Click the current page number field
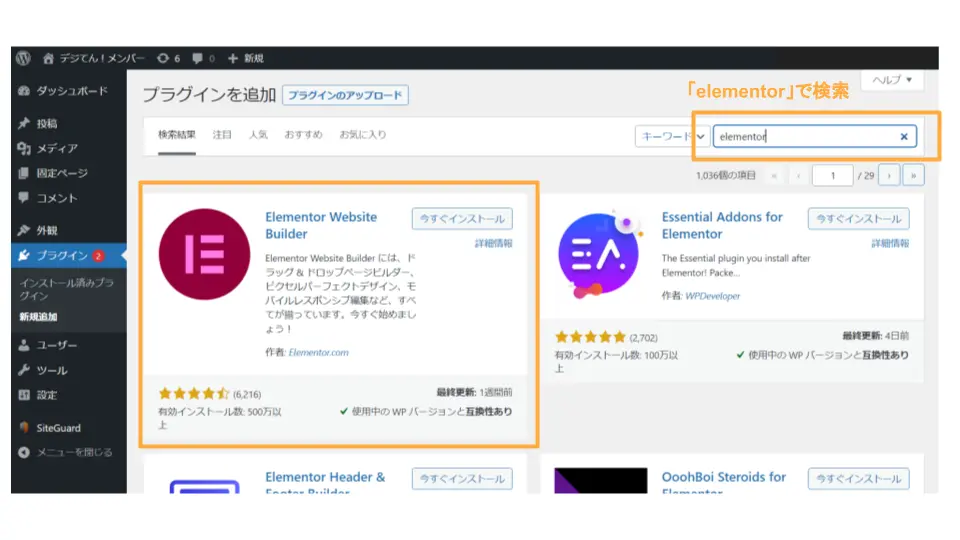Screen dimensions: 960x540 832,176
